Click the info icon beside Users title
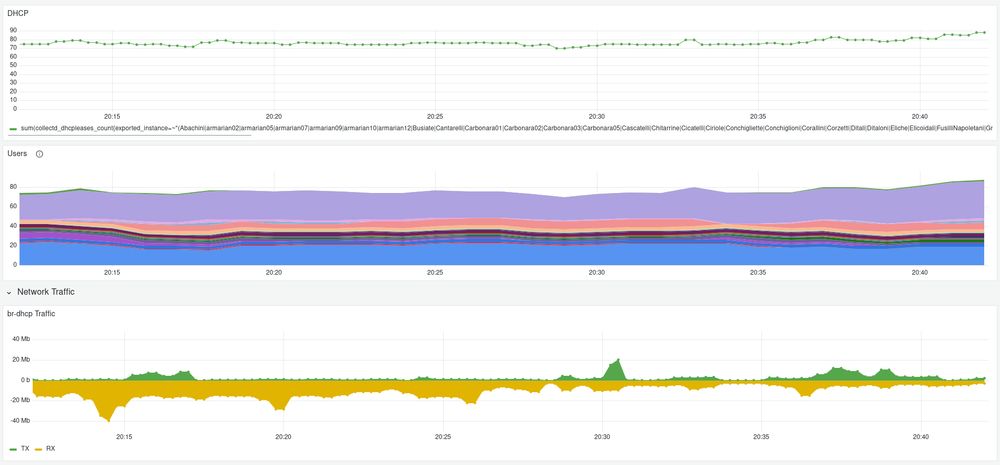The height and width of the screenshot is (465, 1000). (40, 154)
